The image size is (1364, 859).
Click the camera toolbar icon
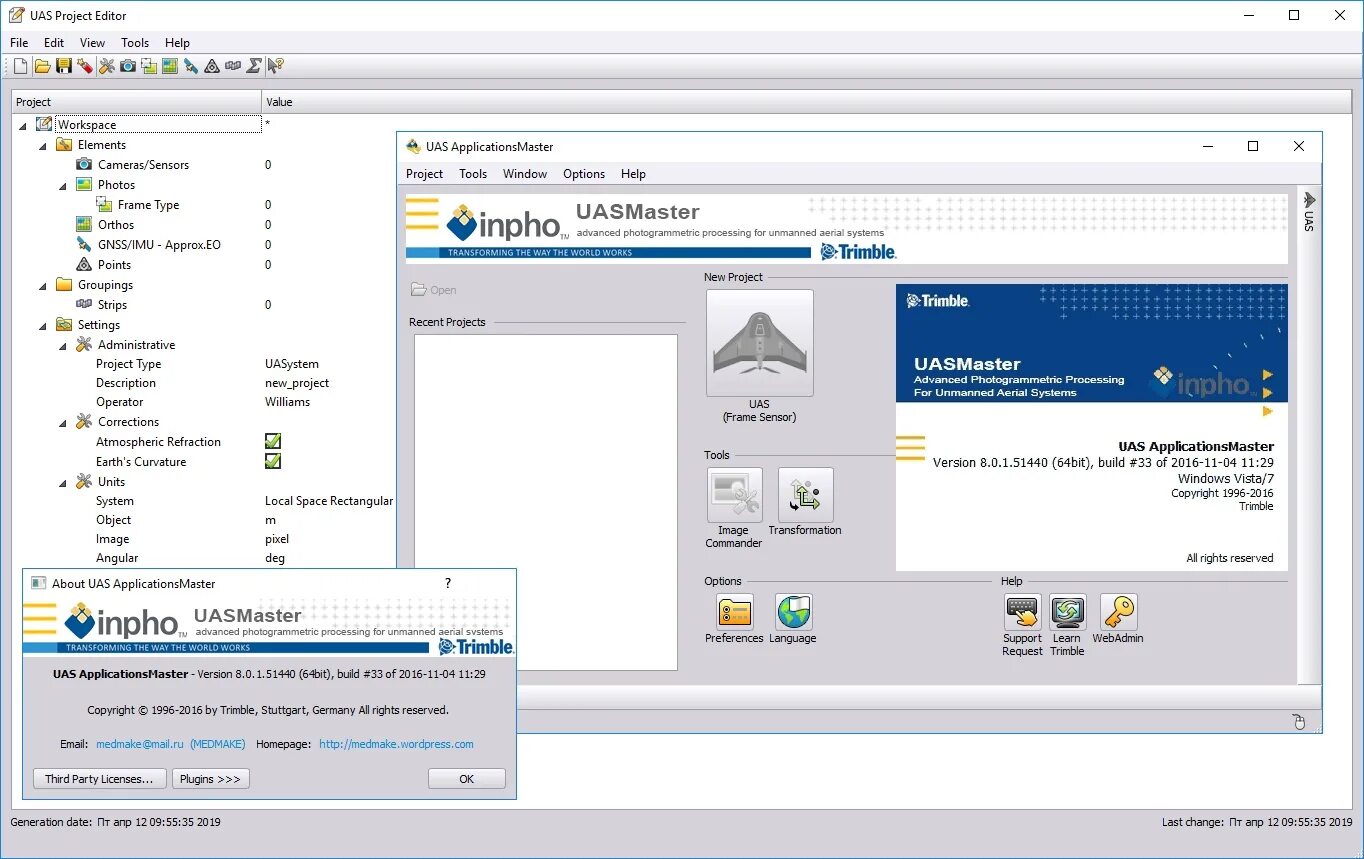[128, 66]
